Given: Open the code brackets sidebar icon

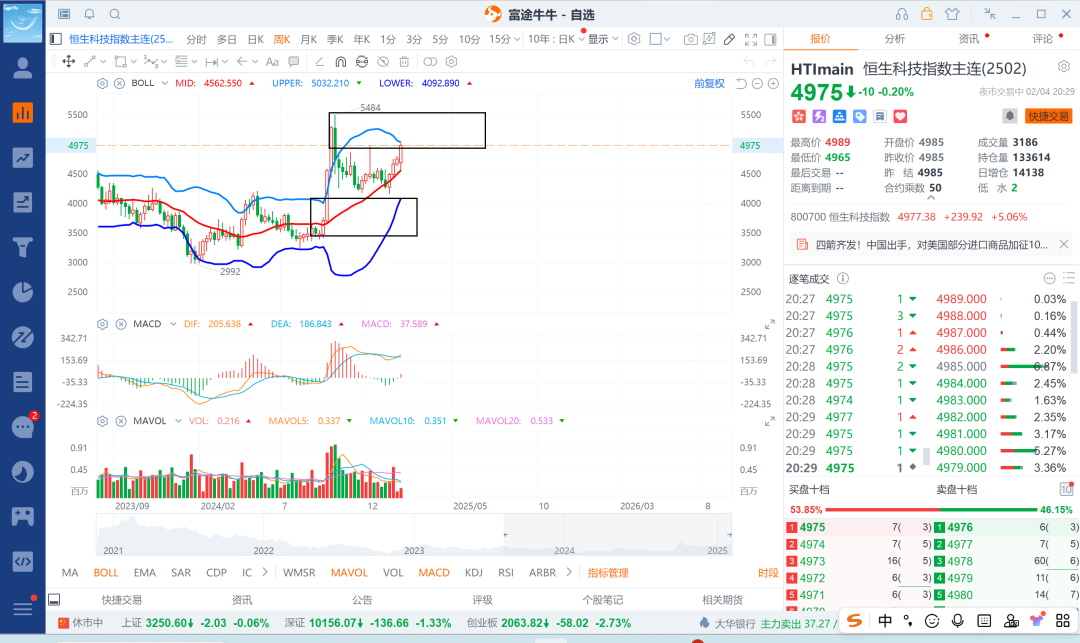Looking at the screenshot, I should 23,561.
